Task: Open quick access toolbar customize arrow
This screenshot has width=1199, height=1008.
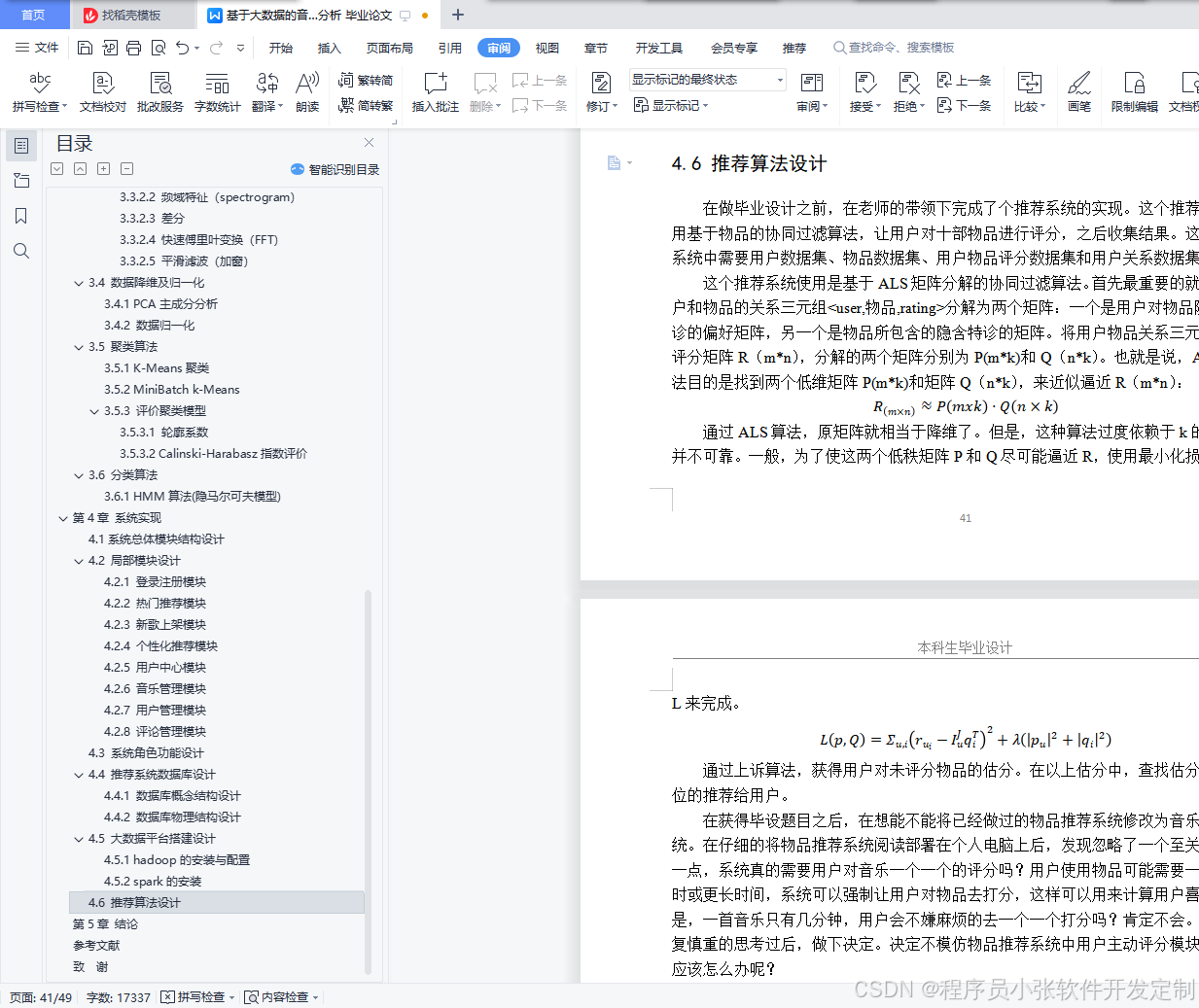Action: click(x=240, y=48)
